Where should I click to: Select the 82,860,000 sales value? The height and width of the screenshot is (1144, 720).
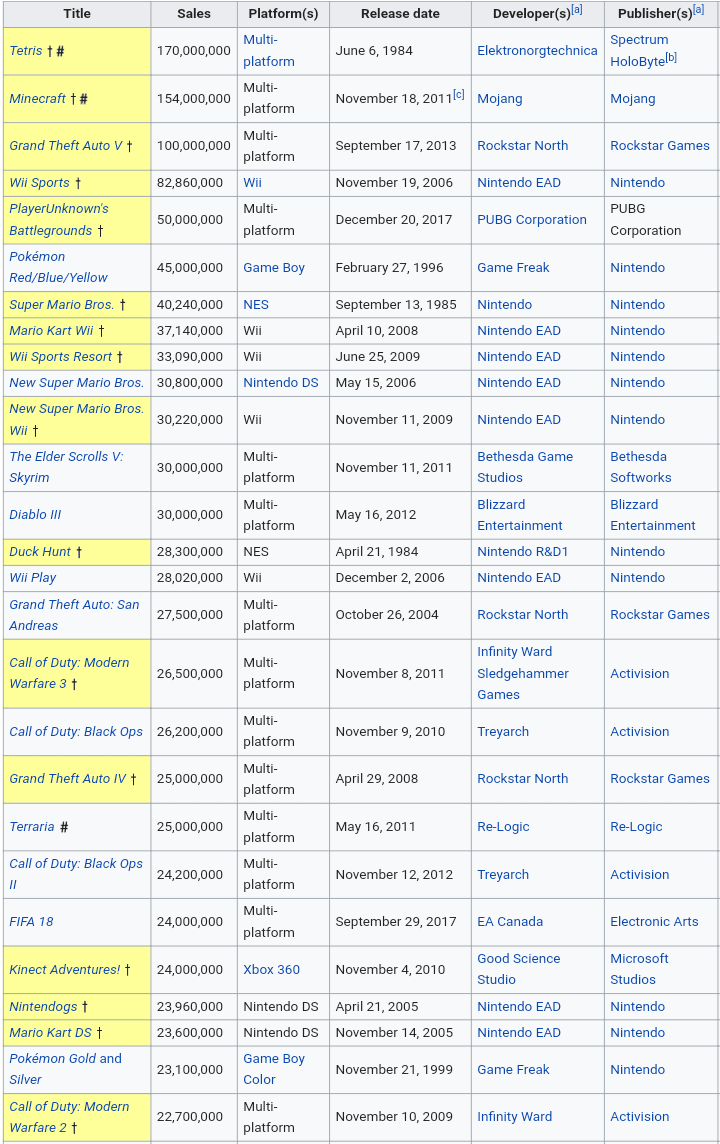click(x=190, y=183)
